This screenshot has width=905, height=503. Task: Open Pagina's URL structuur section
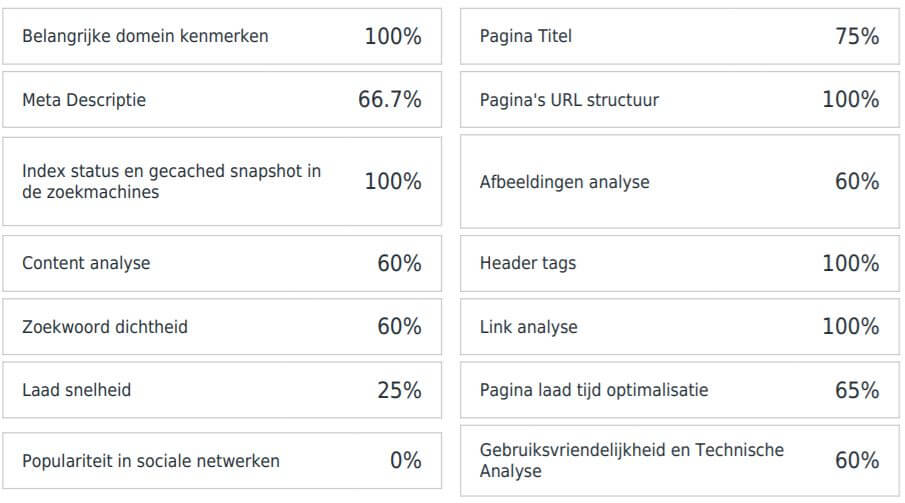tap(679, 99)
